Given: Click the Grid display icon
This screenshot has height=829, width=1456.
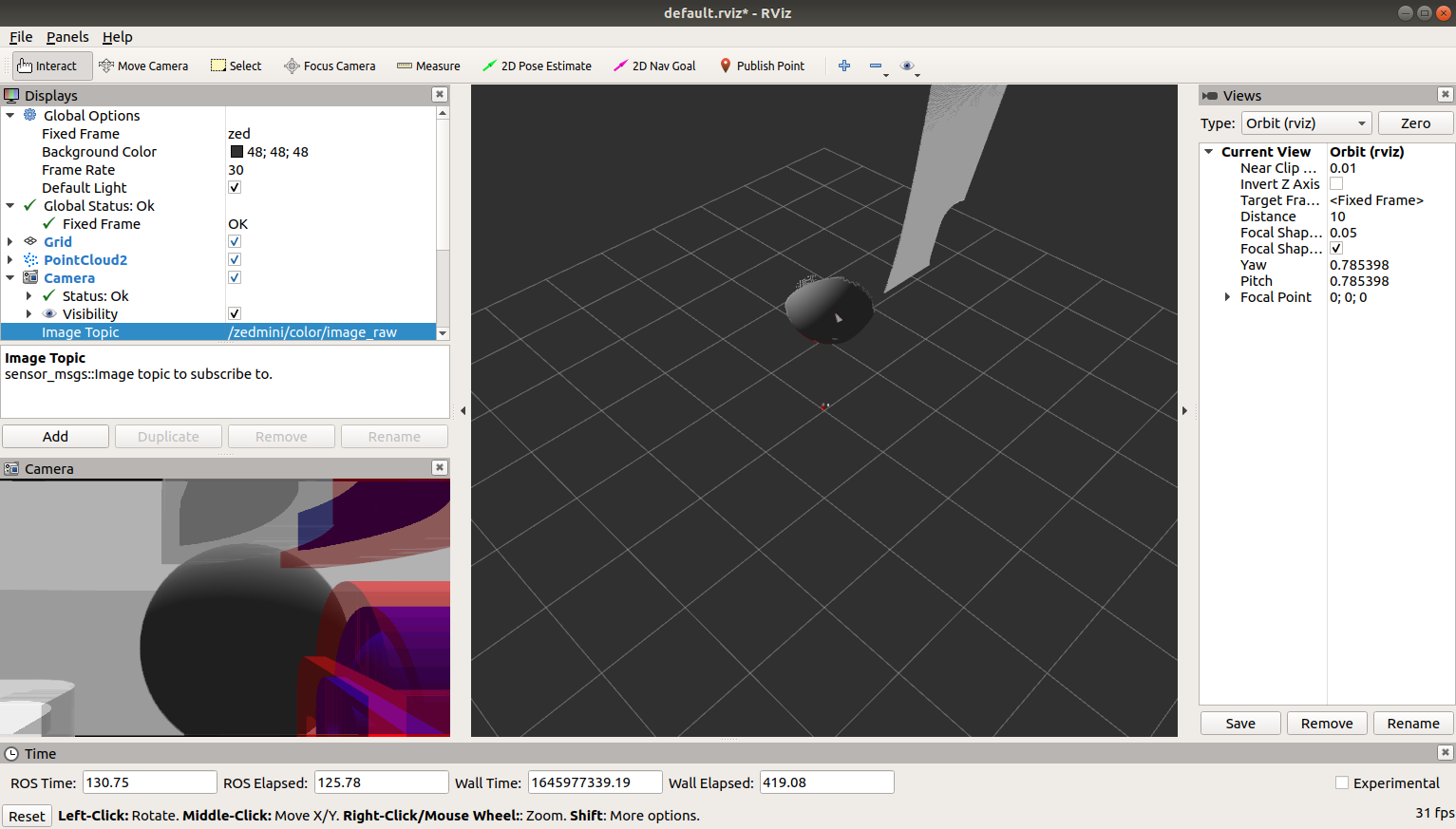Looking at the screenshot, I should click(30, 241).
